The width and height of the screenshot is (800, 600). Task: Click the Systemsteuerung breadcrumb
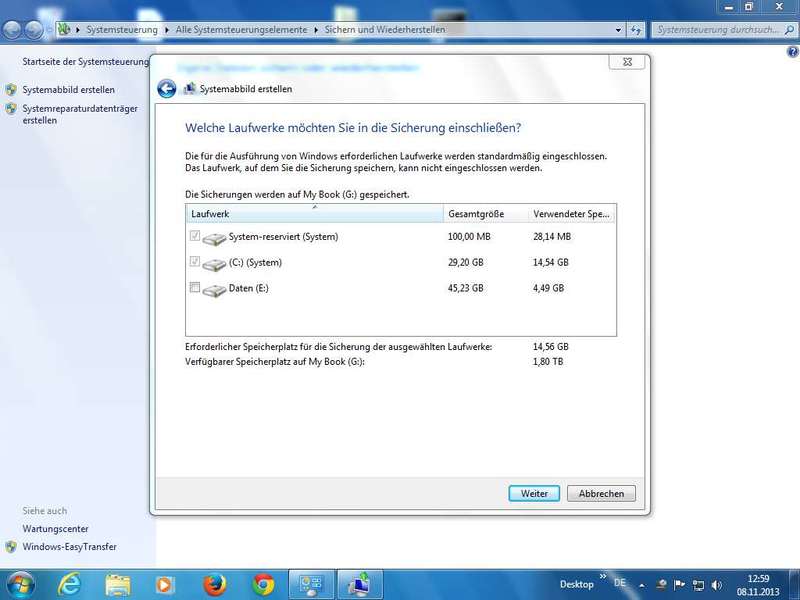pyautogui.click(x=122, y=30)
